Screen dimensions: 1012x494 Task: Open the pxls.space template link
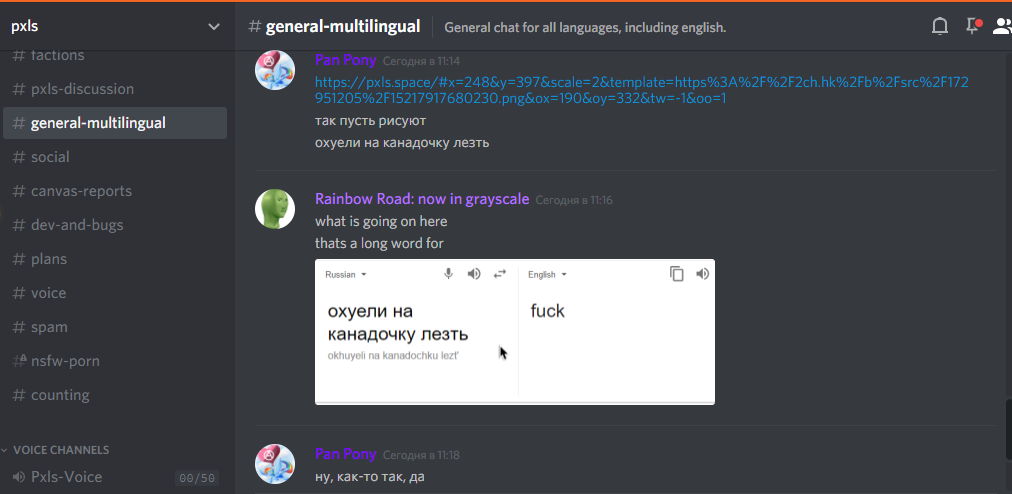(x=642, y=90)
